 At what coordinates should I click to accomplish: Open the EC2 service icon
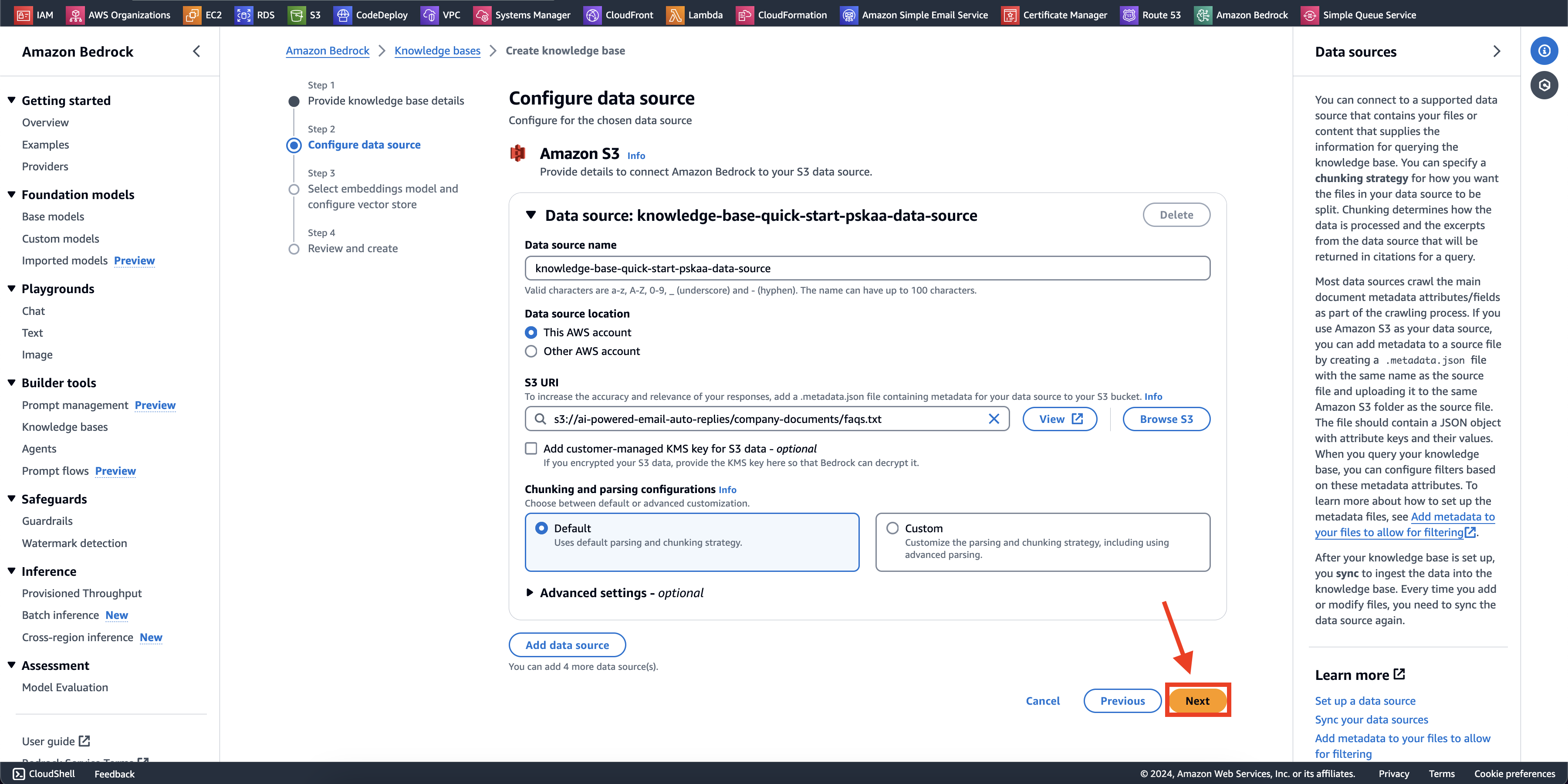tap(192, 15)
